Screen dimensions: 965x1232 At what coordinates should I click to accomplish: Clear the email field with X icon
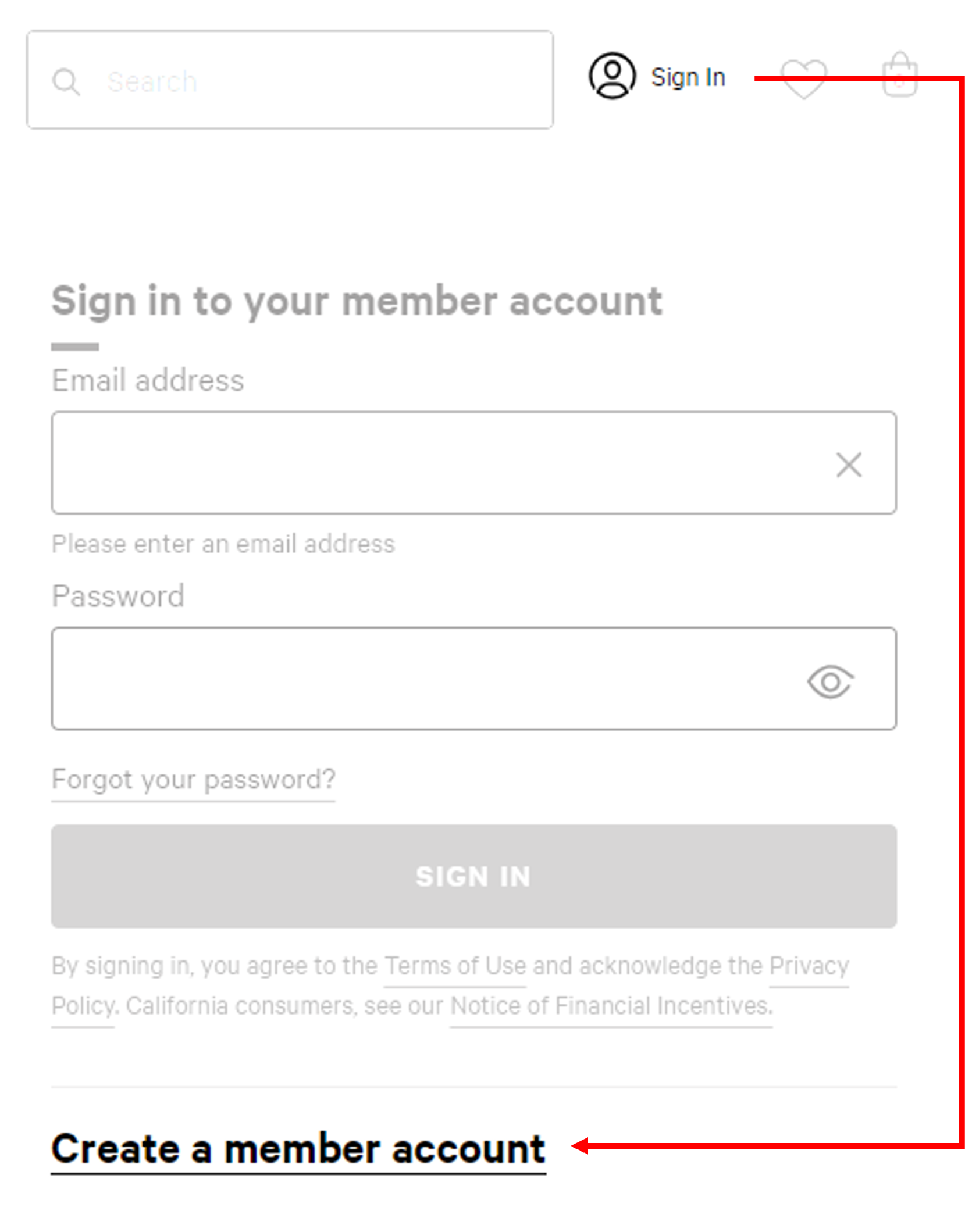click(849, 465)
